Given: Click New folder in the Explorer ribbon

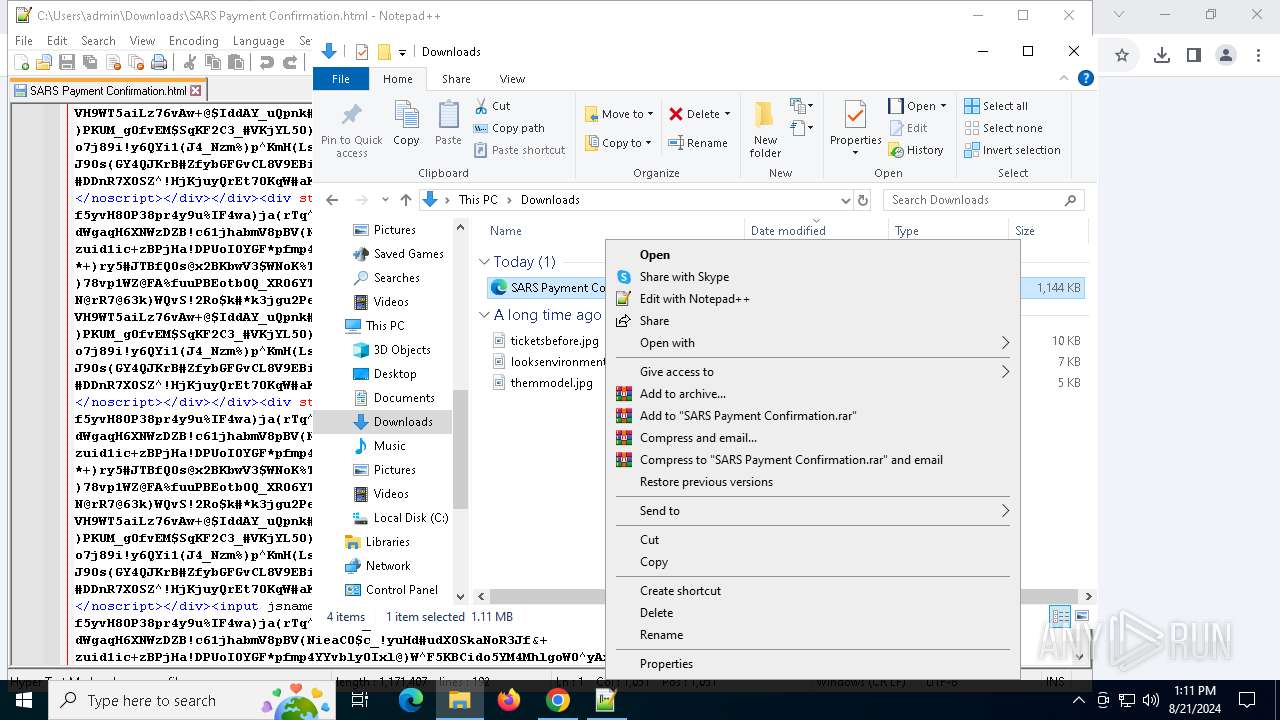Looking at the screenshot, I should pos(765,128).
